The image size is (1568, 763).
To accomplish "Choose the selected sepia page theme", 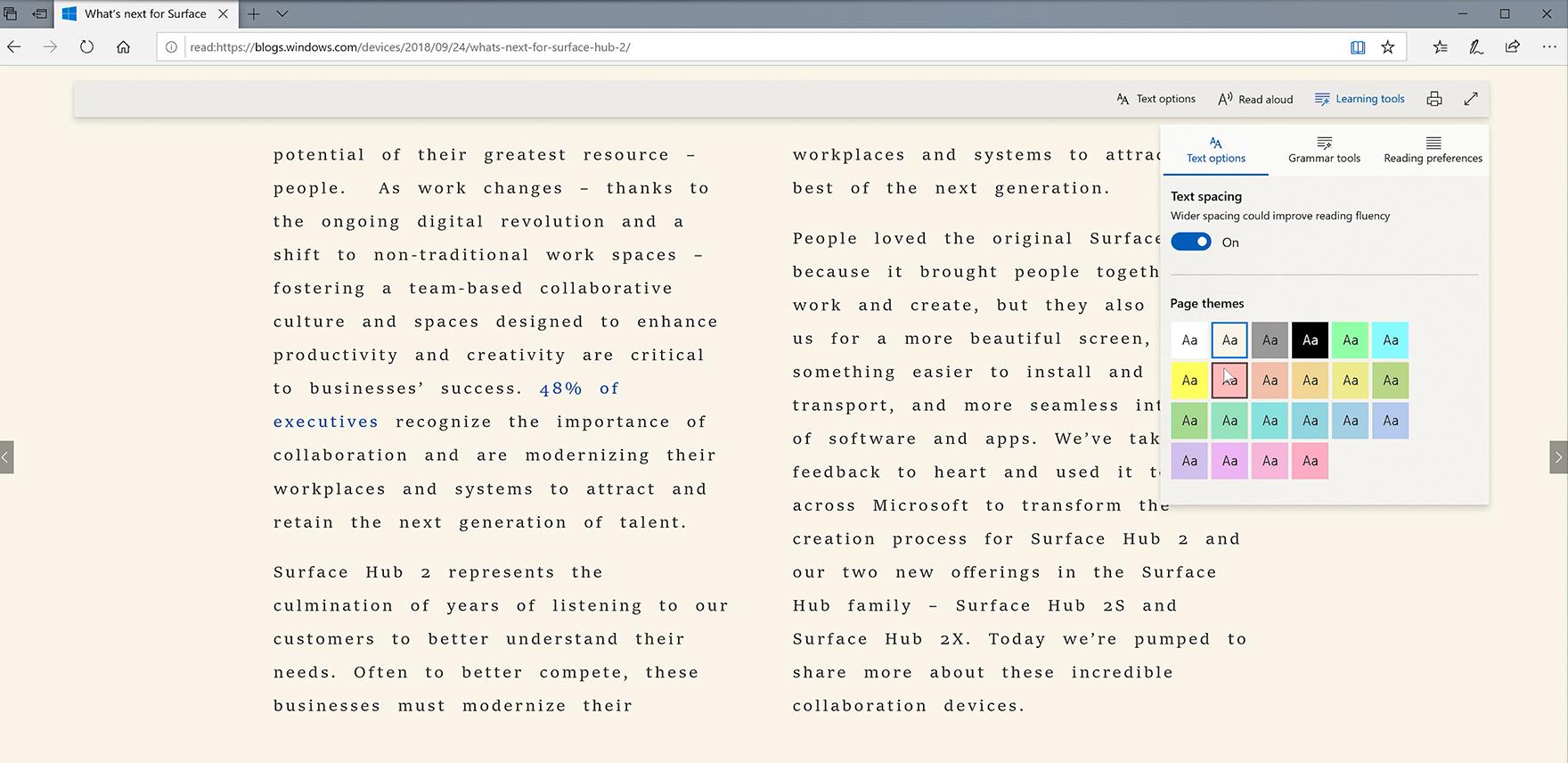I will (x=1229, y=340).
